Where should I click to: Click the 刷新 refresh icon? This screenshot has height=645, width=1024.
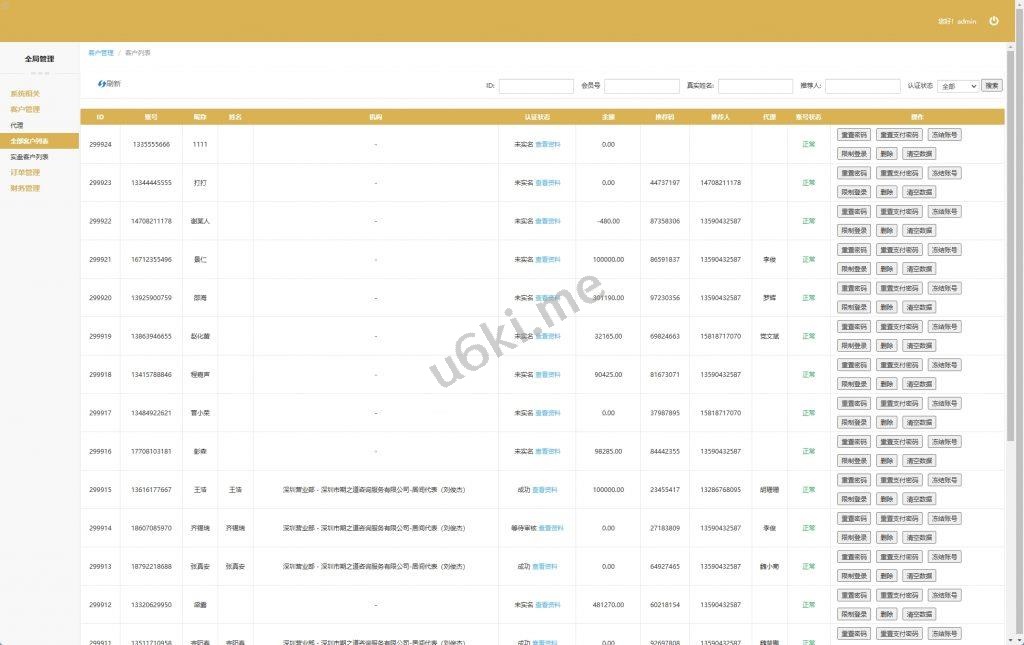[102, 84]
